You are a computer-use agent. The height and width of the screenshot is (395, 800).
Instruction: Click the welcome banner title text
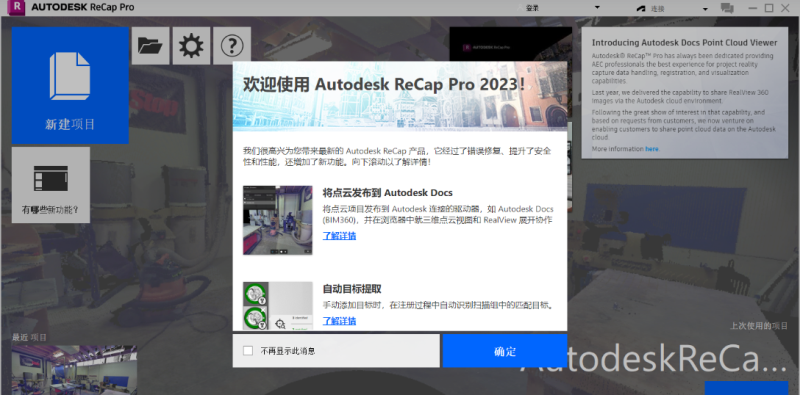[x=384, y=85]
